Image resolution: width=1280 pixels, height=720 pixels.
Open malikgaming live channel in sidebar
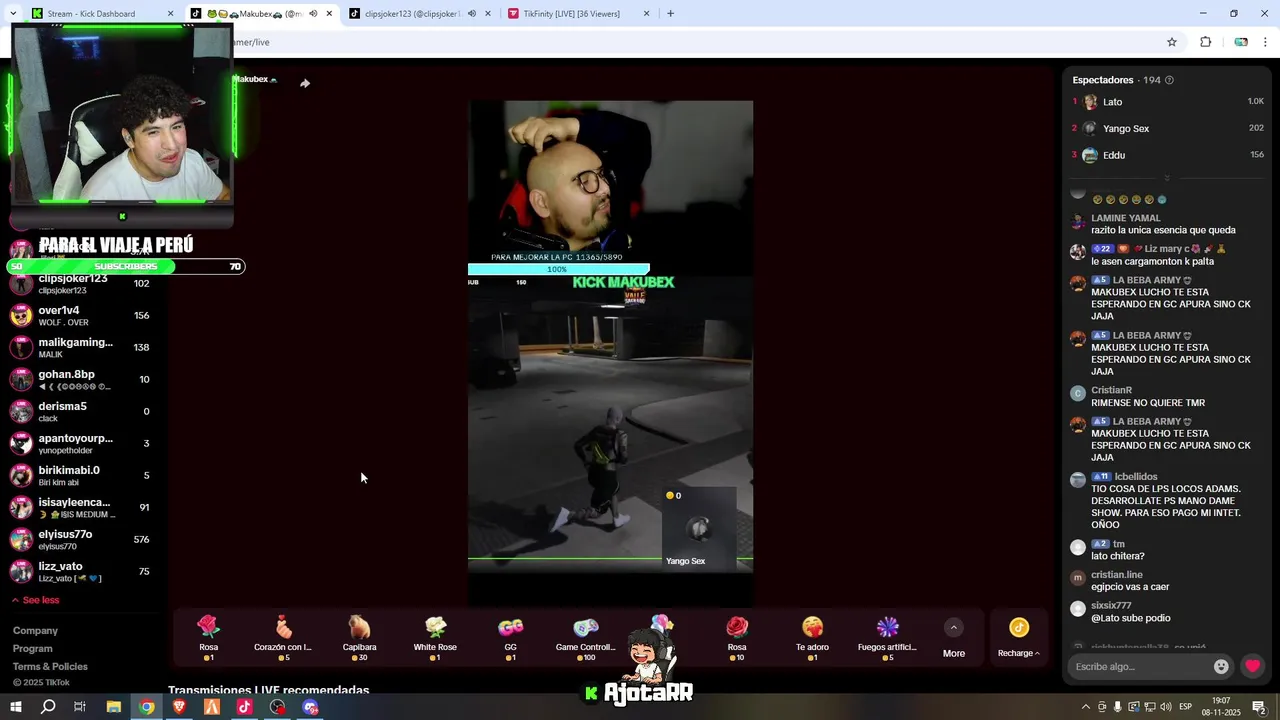[80, 348]
